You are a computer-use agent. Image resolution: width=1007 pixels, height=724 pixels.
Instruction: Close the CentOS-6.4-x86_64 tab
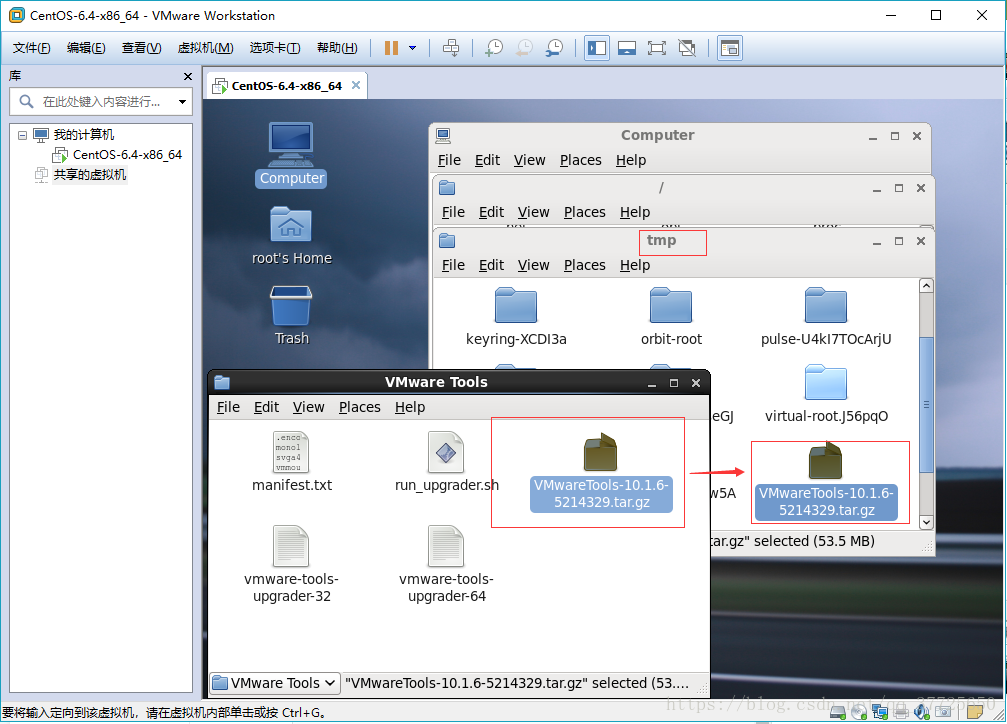click(356, 85)
